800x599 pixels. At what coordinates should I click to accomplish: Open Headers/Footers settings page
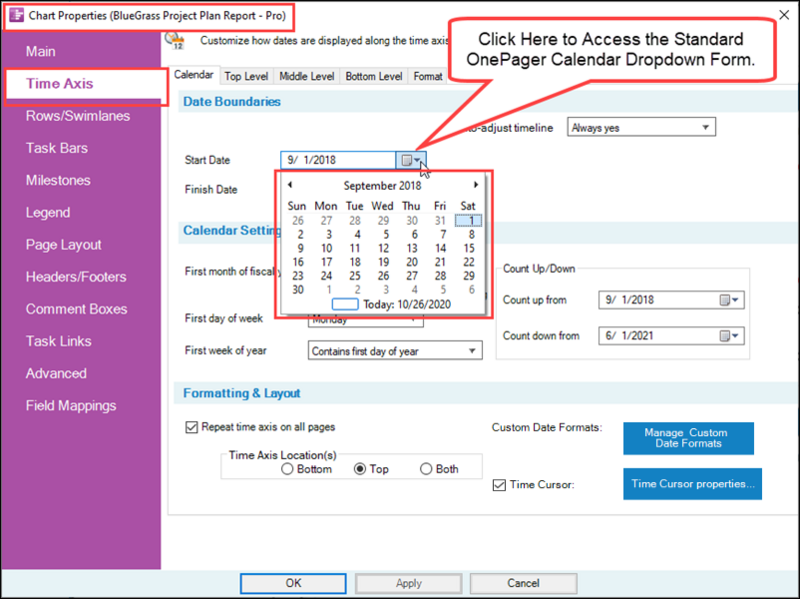[76, 277]
